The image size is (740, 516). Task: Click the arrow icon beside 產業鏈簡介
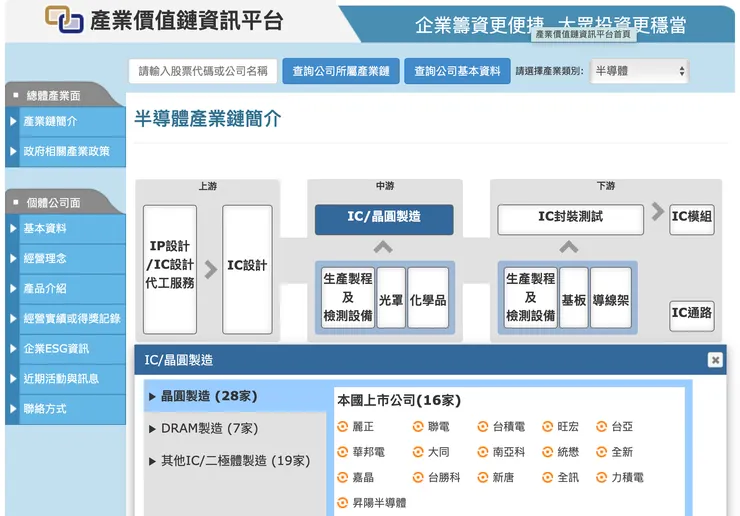[x=13, y=122]
